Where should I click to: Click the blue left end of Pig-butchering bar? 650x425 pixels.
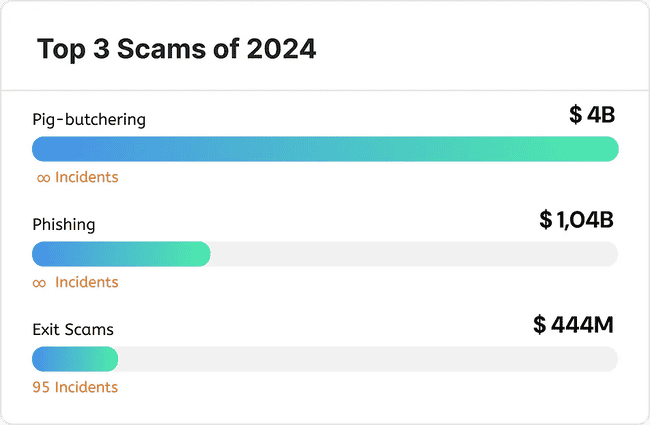coord(50,149)
